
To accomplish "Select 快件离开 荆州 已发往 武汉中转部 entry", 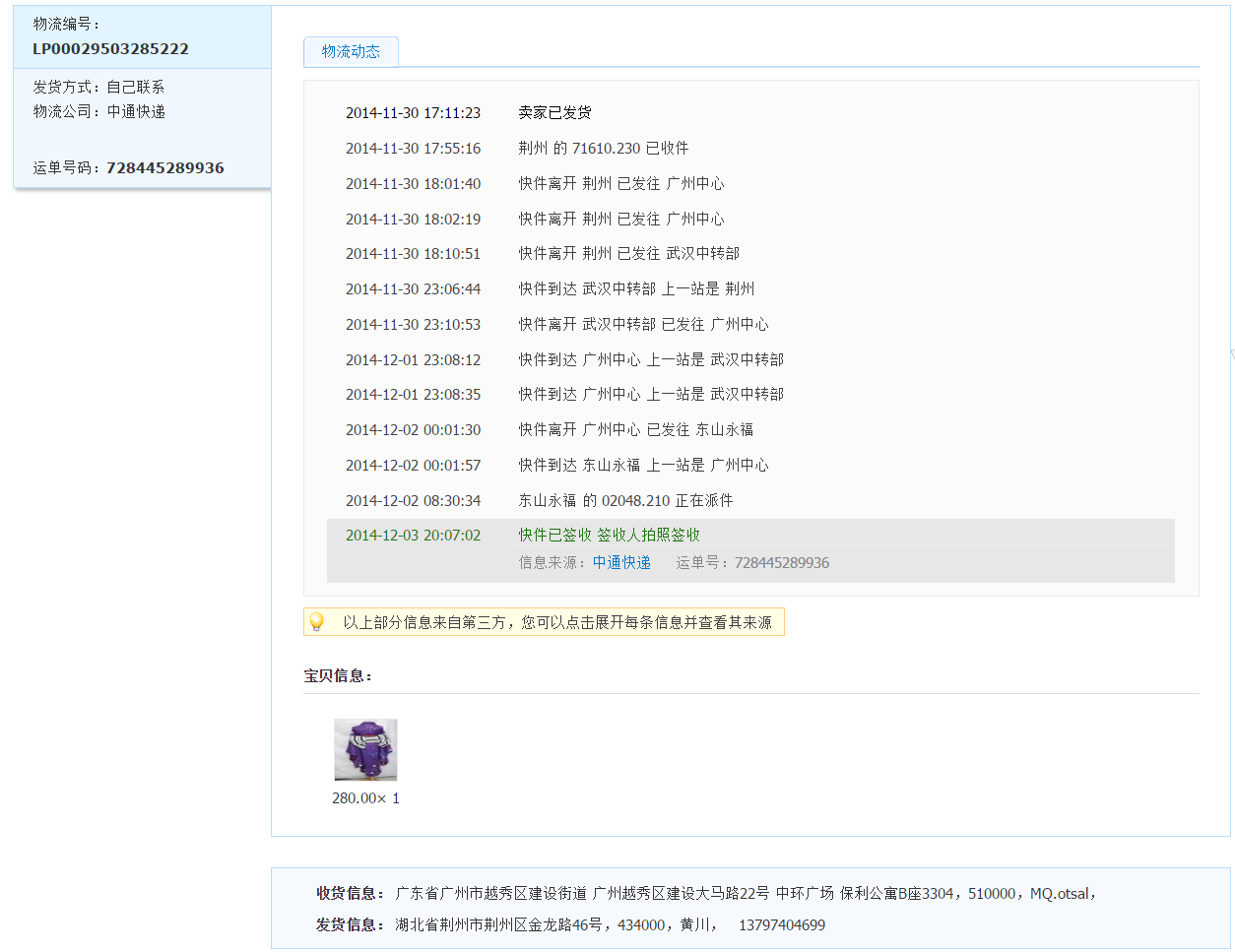I will (629, 254).
